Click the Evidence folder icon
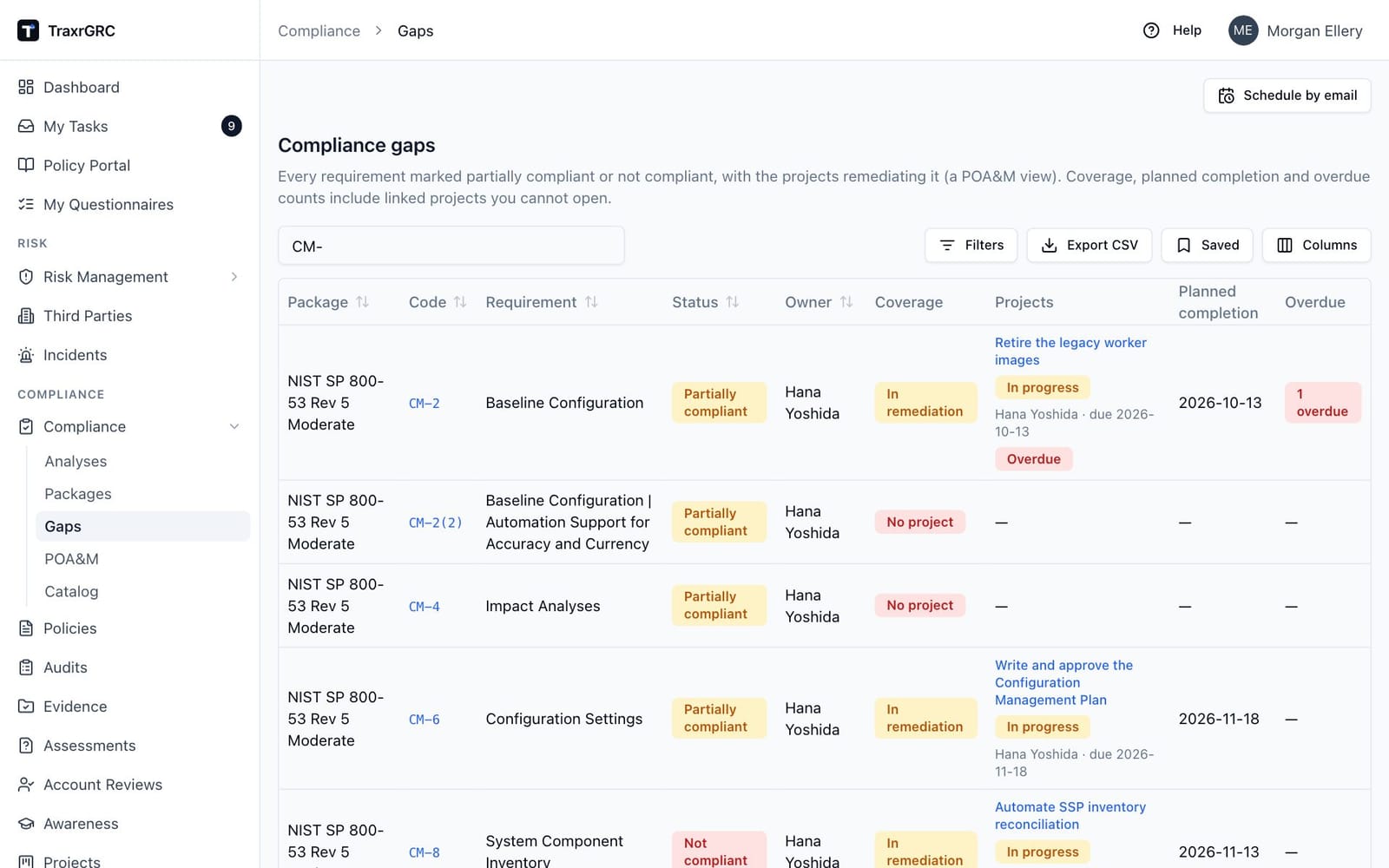This screenshot has width=1389, height=868. pos(26,707)
